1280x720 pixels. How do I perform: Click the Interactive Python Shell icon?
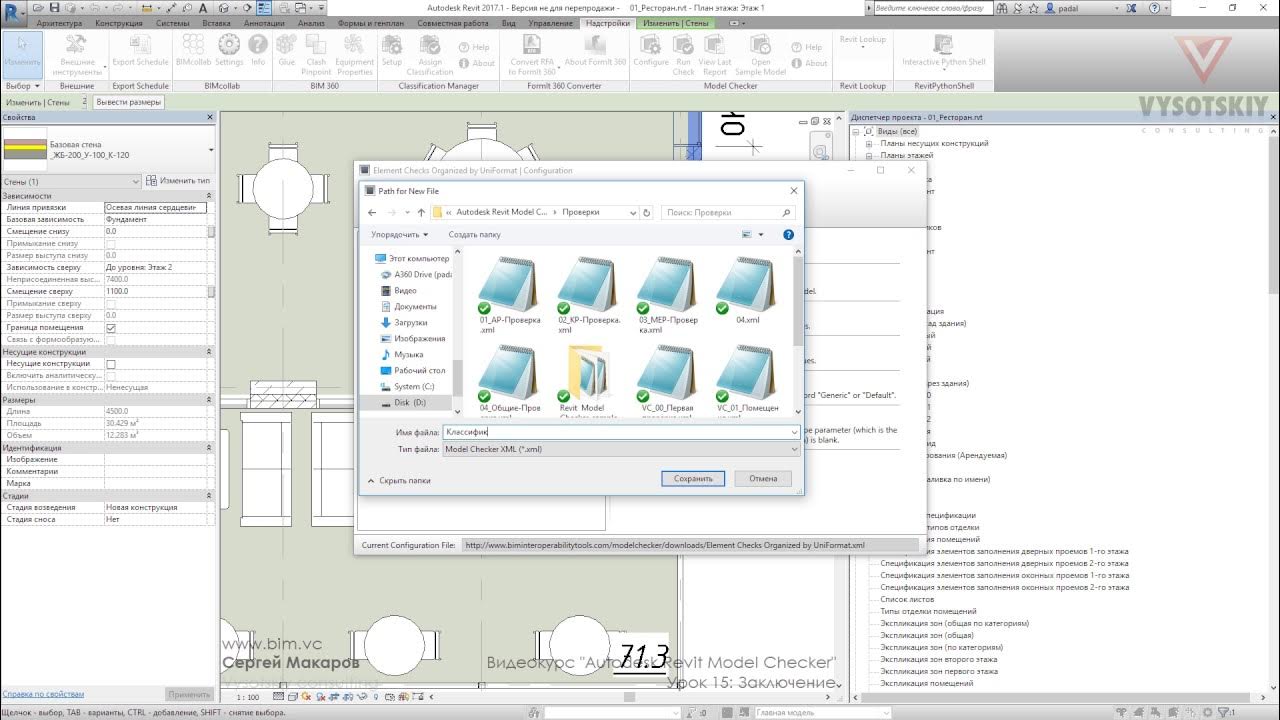tap(944, 52)
